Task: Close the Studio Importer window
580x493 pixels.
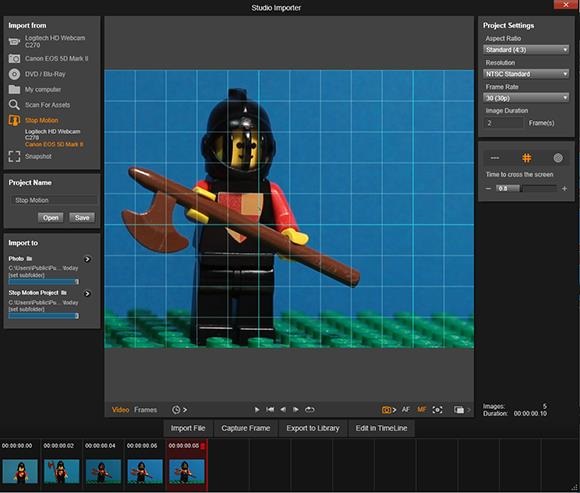Action: pos(566,4)
